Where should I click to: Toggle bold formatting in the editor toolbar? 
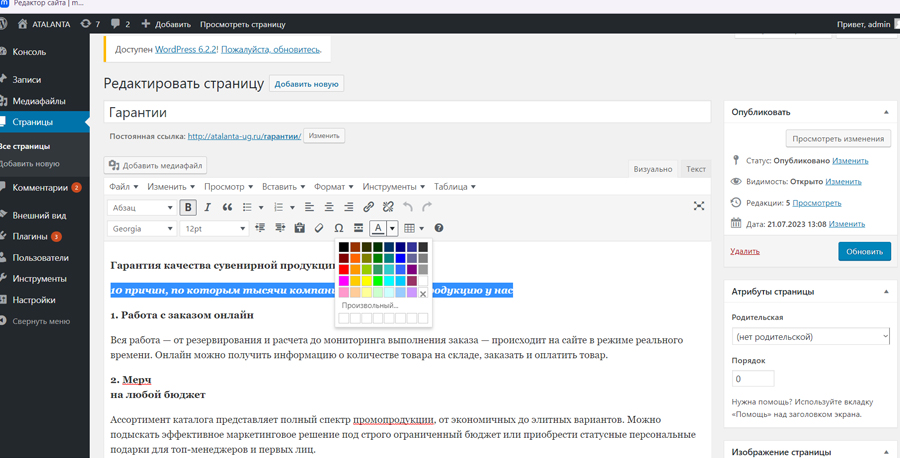coord(188,207)
